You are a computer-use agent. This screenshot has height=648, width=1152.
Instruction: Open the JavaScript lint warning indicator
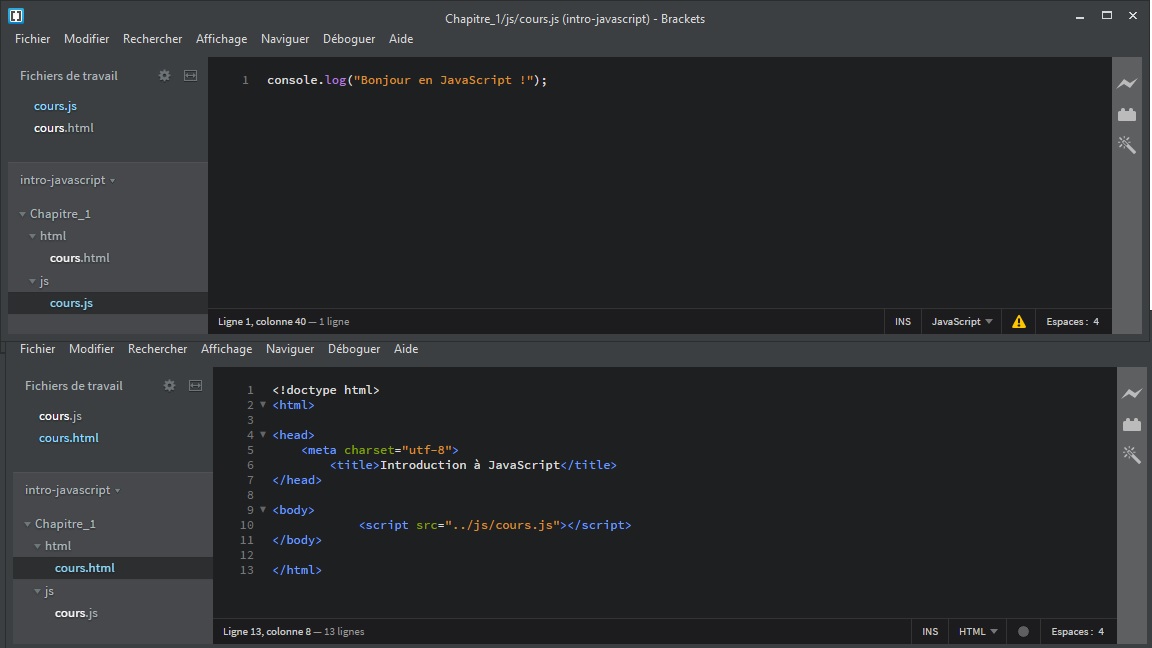click(1018, 321)
